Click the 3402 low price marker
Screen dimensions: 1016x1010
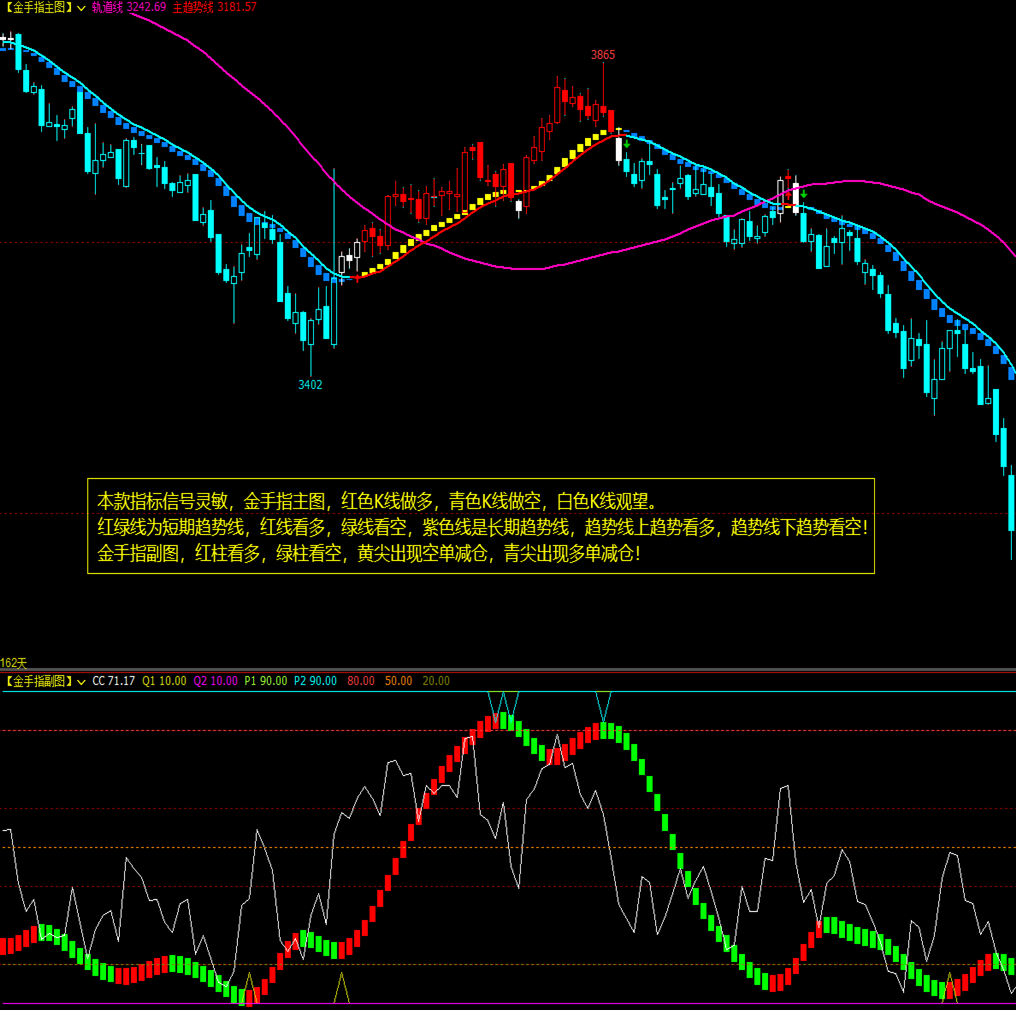pos(310,384)
